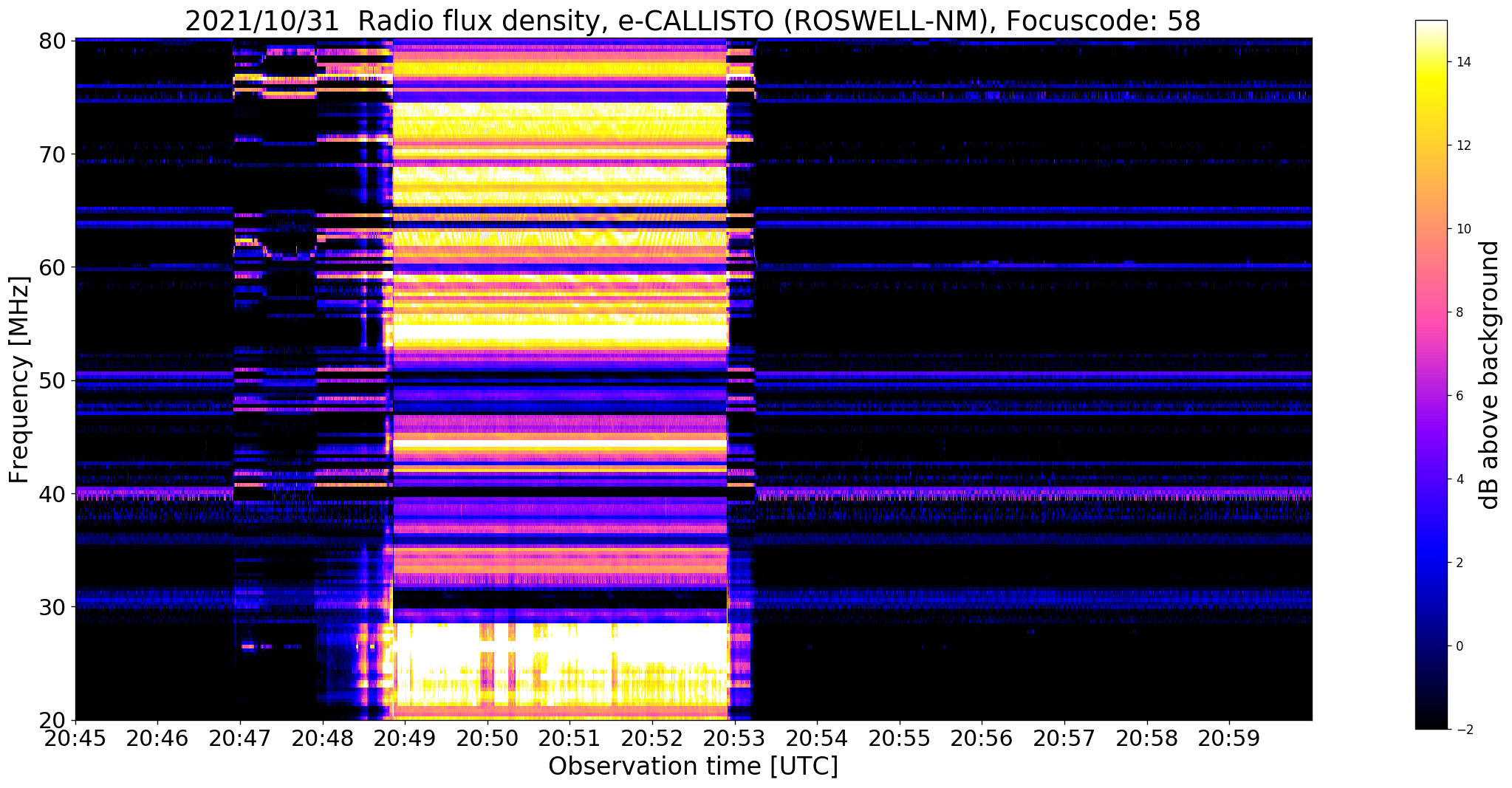Viewport: 1512px width, 788px height.
Task: Click the 20:46 time tick label
Action: [157, 738]
